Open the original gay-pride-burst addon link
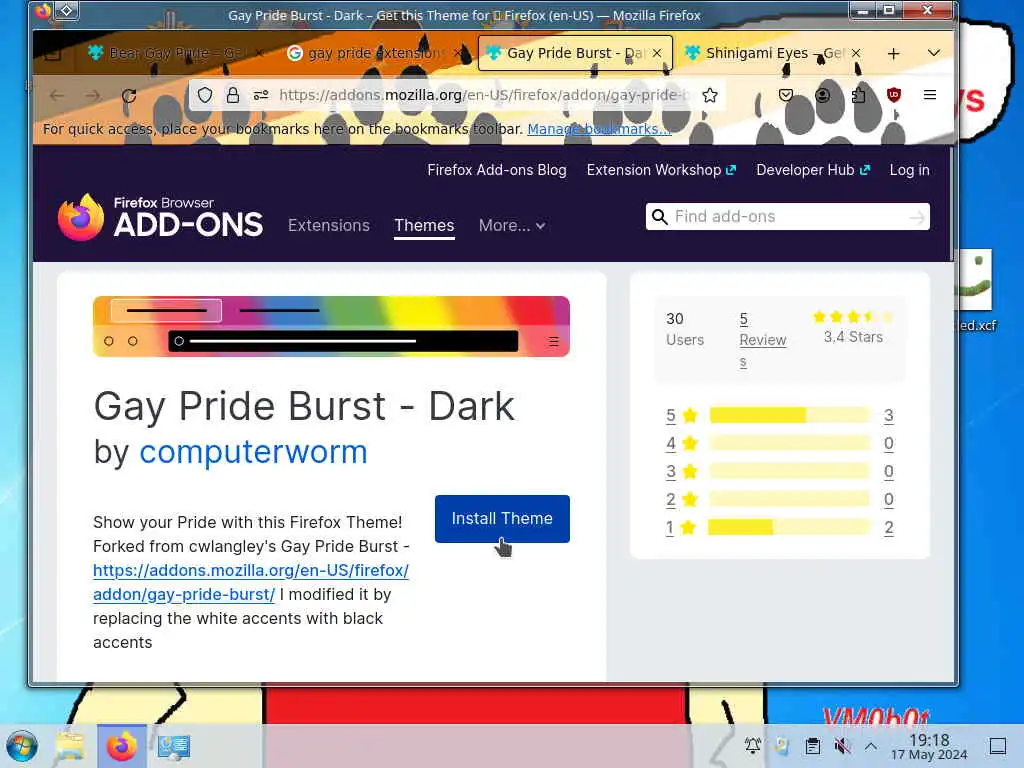The image size is (1024, 768). tap(251, 583)
